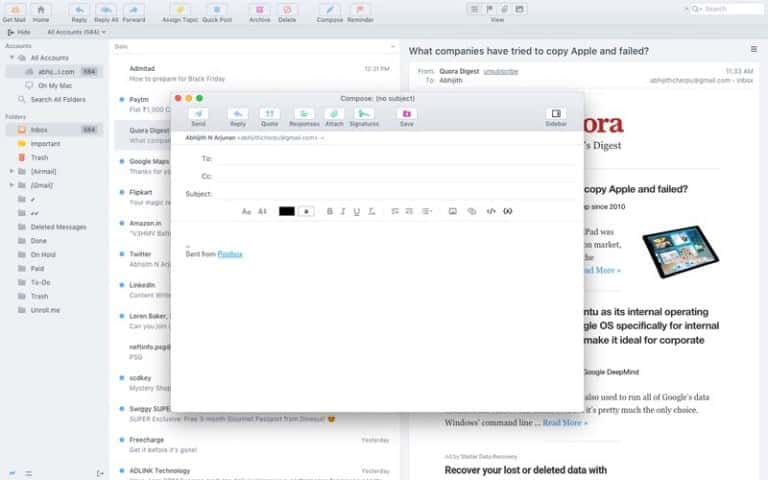Open the message pane hamburger menu
Image resolution: width=768 pixels, height=480 pixels.
[754, 49]
